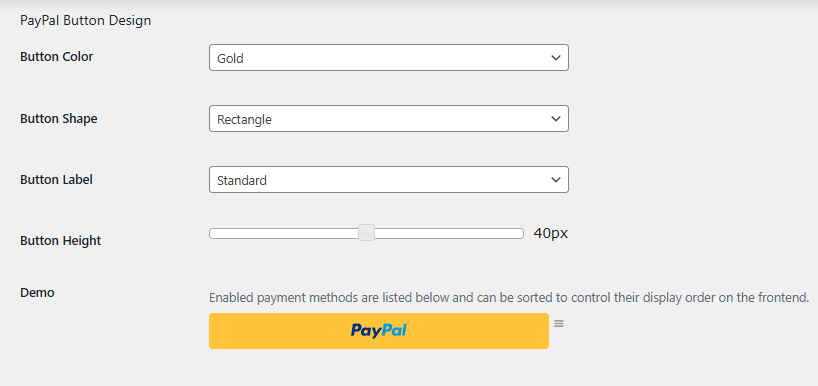Open the Button Shape dropdown showing Rectangle
This screenshot has height=386, width=818.
click(389, 118)
